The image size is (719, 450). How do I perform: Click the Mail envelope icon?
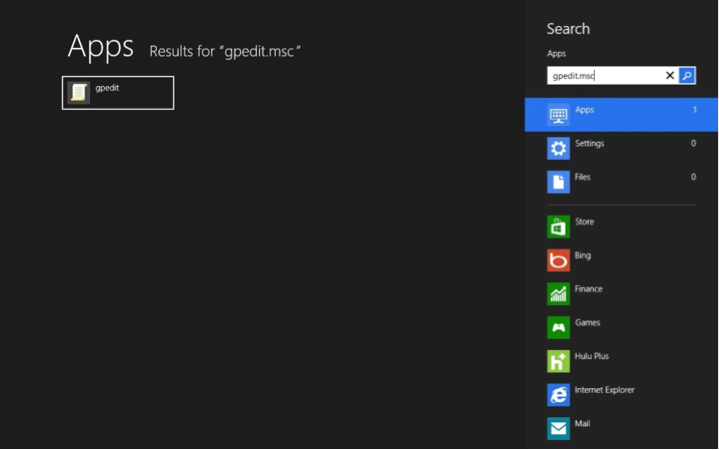click(x=559, y=428)
